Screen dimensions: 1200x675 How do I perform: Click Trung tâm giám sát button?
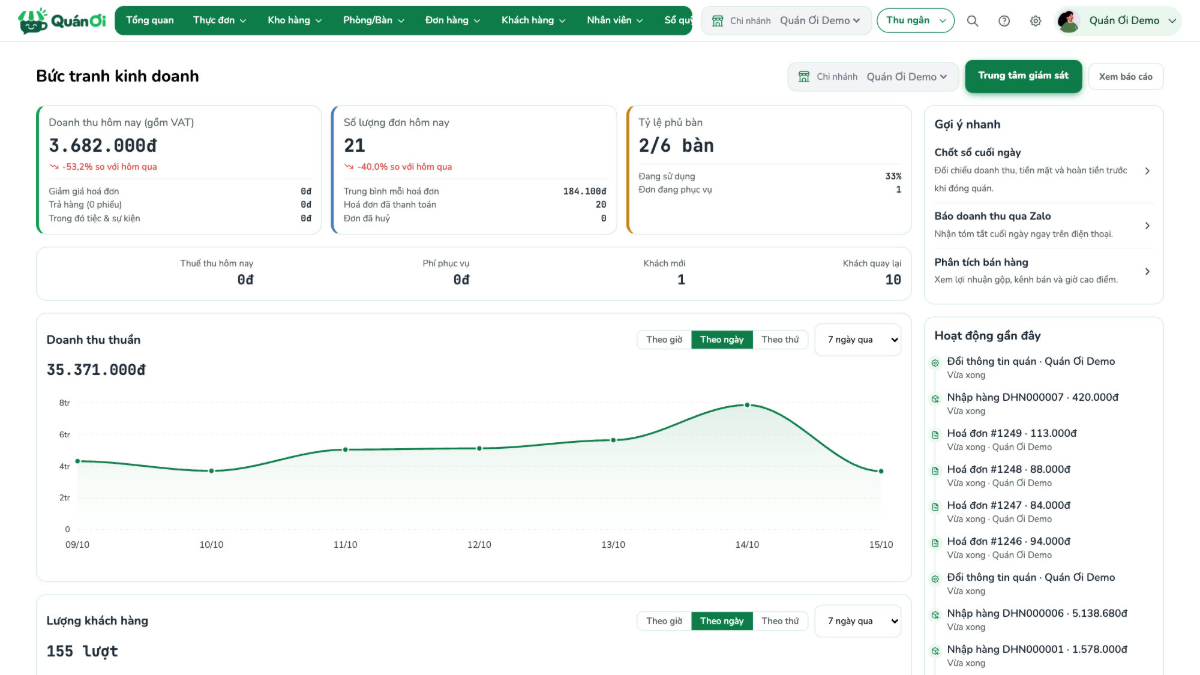[x=1023, y=76]
